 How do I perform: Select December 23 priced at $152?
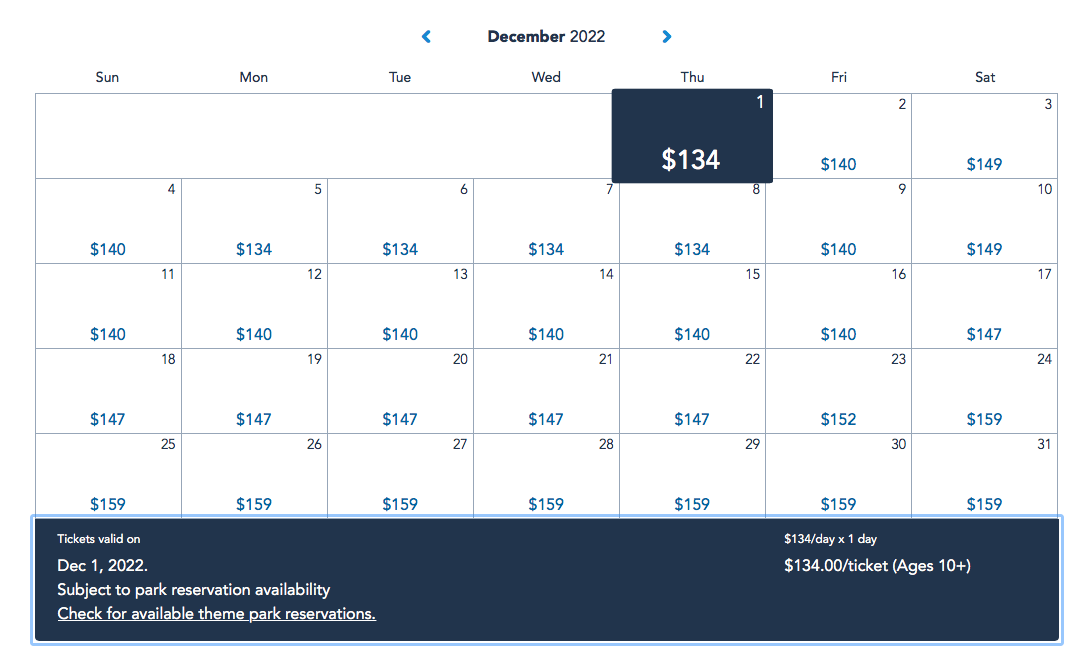pos(839,391)
